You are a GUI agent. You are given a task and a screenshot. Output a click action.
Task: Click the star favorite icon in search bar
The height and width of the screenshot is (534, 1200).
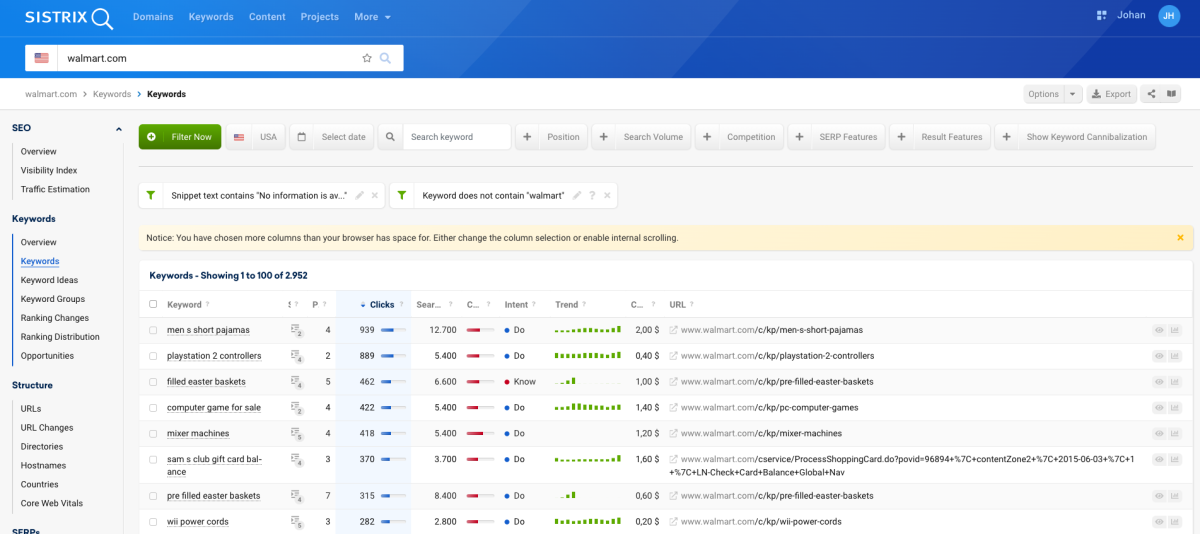click(x=367, y=58)
